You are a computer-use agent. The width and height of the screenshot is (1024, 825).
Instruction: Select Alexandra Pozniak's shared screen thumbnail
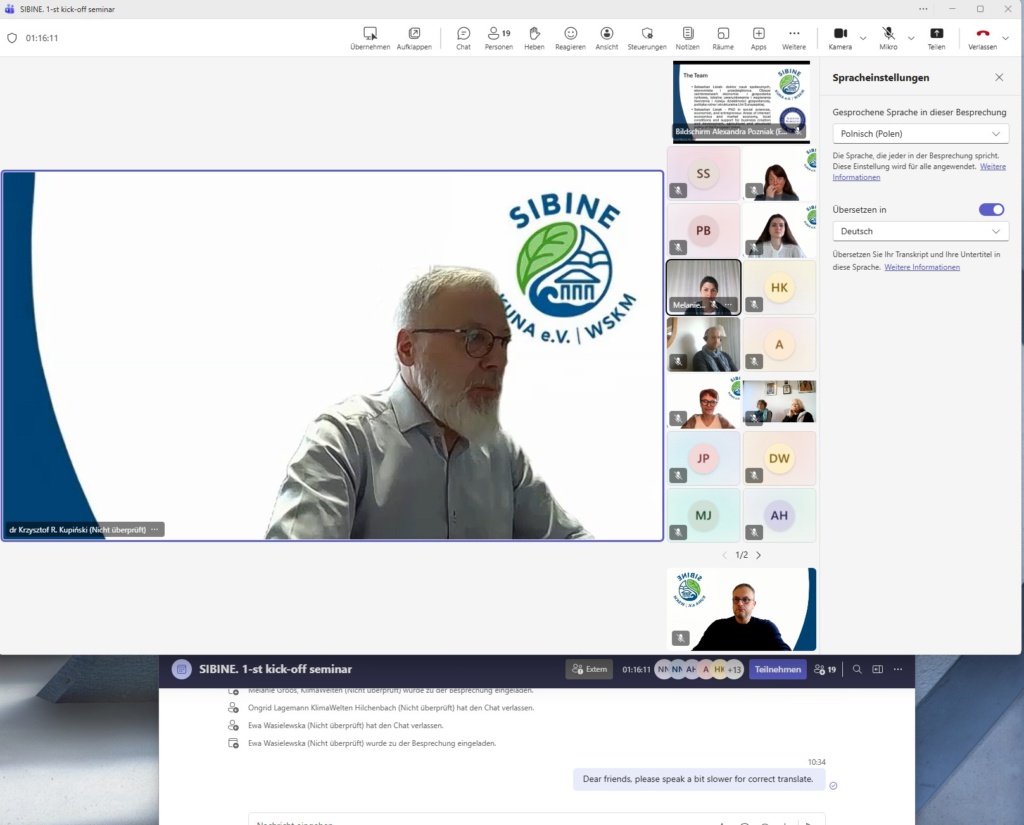740,100
